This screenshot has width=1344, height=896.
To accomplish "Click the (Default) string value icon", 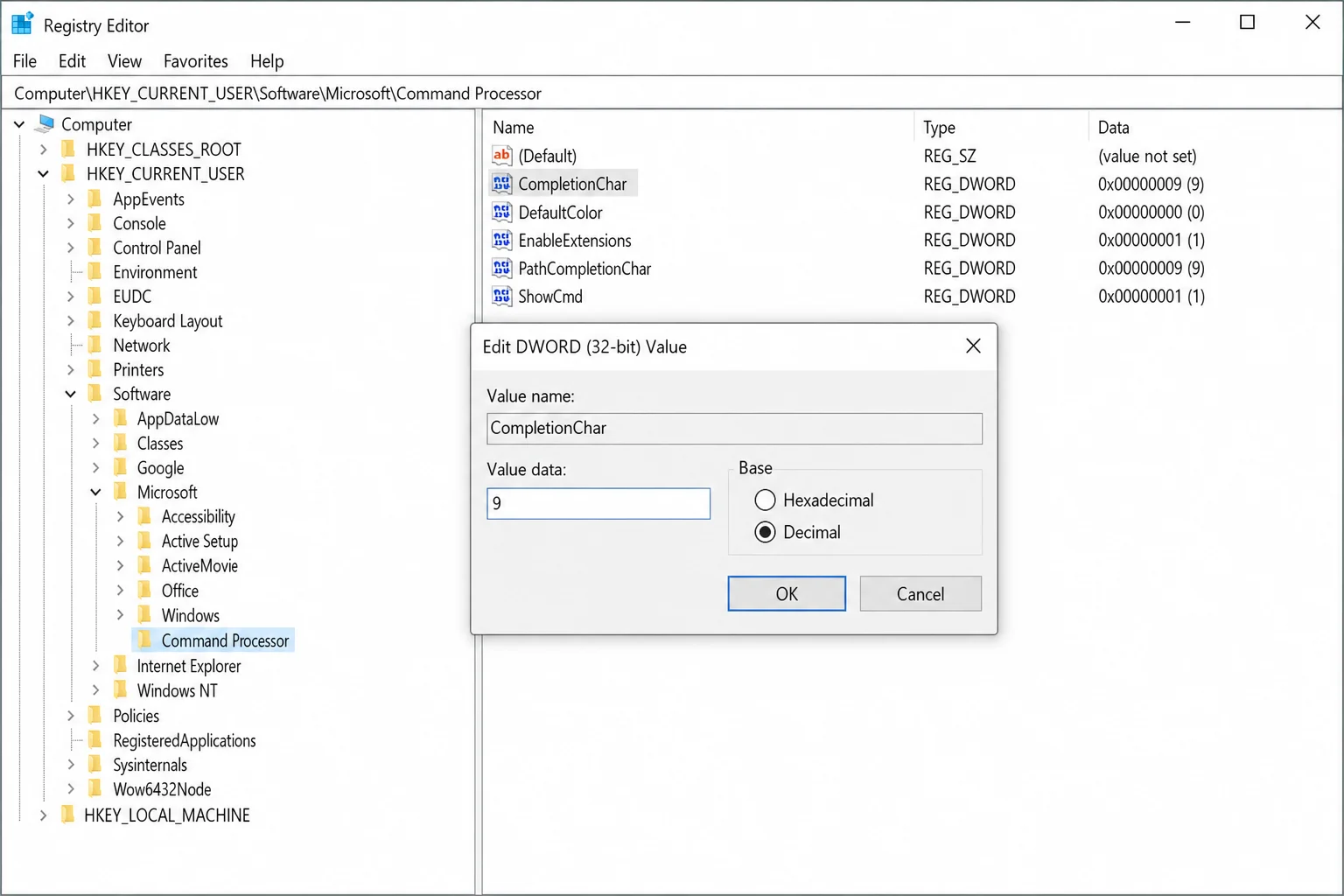I will (x=501, y=156).
